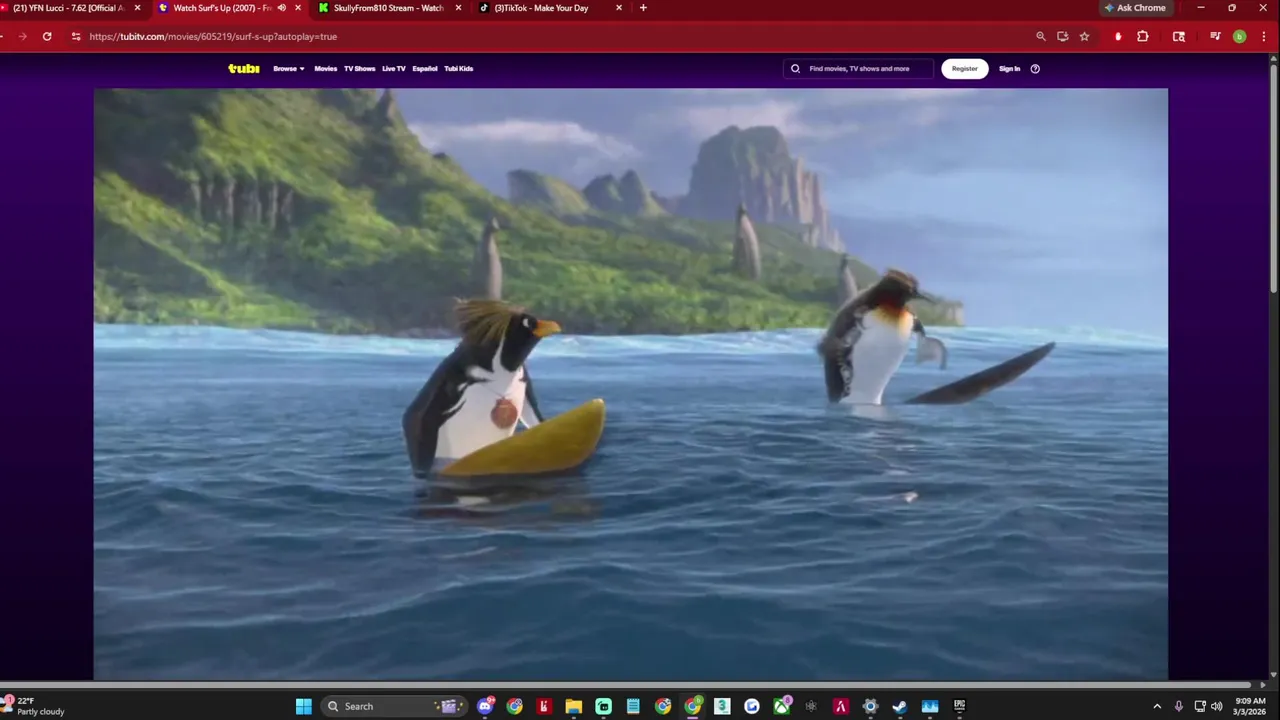Close the Watch Surf's Up tab

(298, 8)
